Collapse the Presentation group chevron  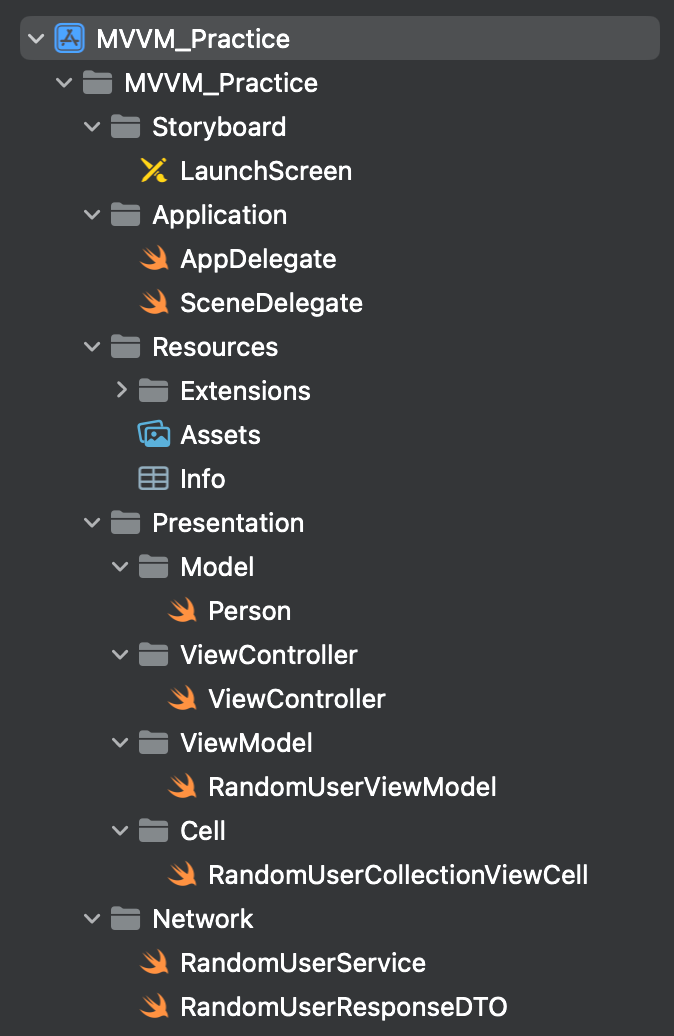(93, 523)
